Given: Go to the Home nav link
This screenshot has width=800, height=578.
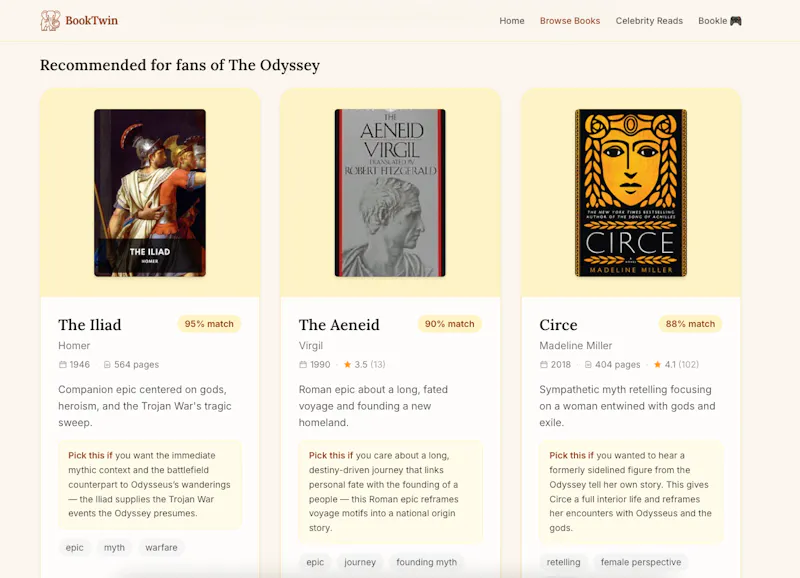Looking at the screenshot, I should pyautogui.click(x=512, y=21).
